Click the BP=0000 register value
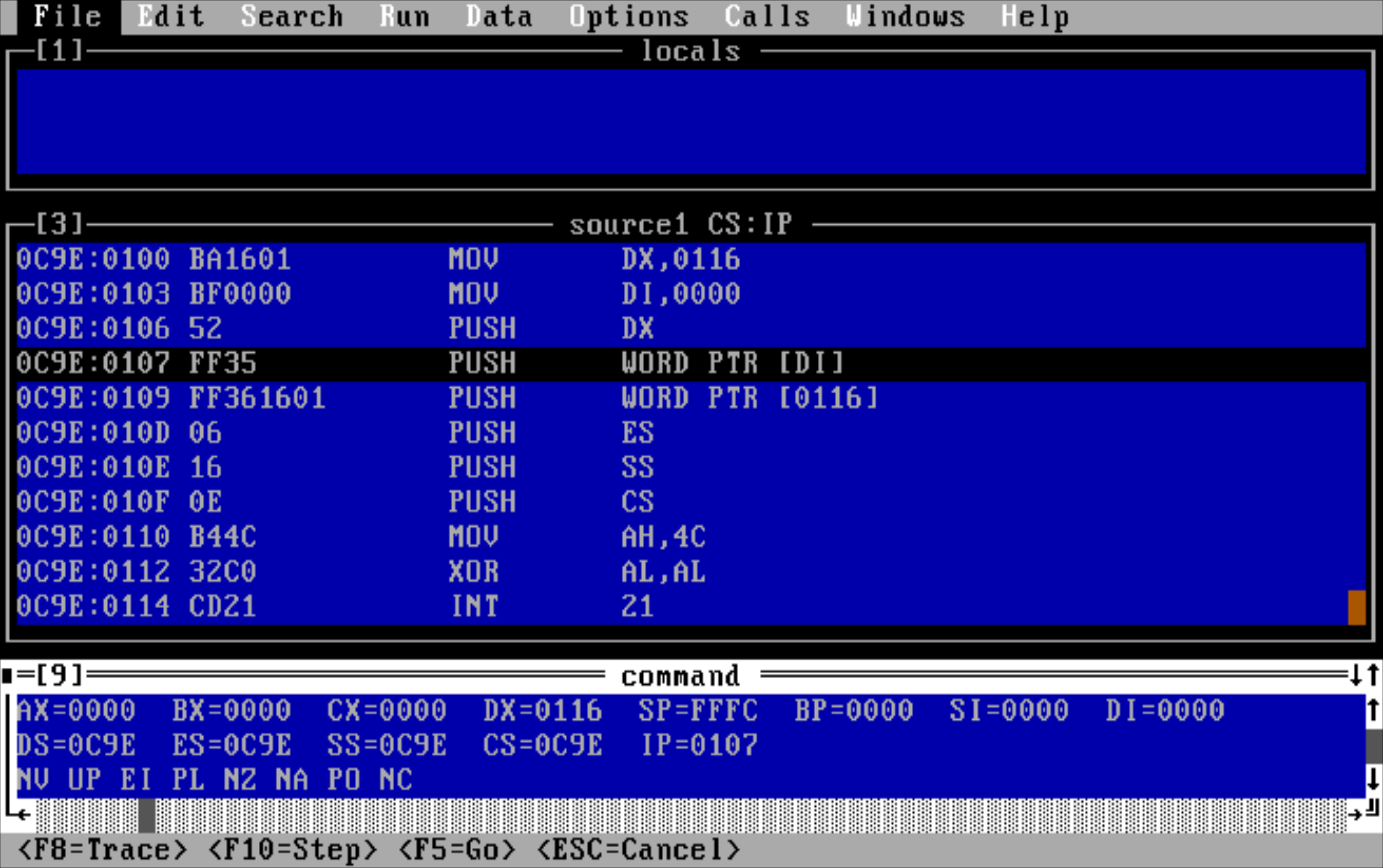Screen dimensions: 1383x868 854,711
